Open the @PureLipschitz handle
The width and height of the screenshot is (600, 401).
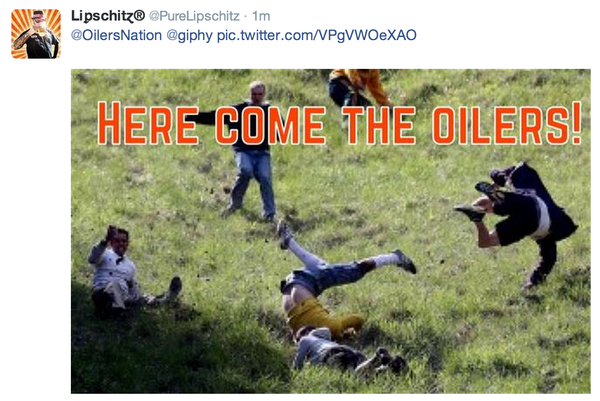(194, 16)
